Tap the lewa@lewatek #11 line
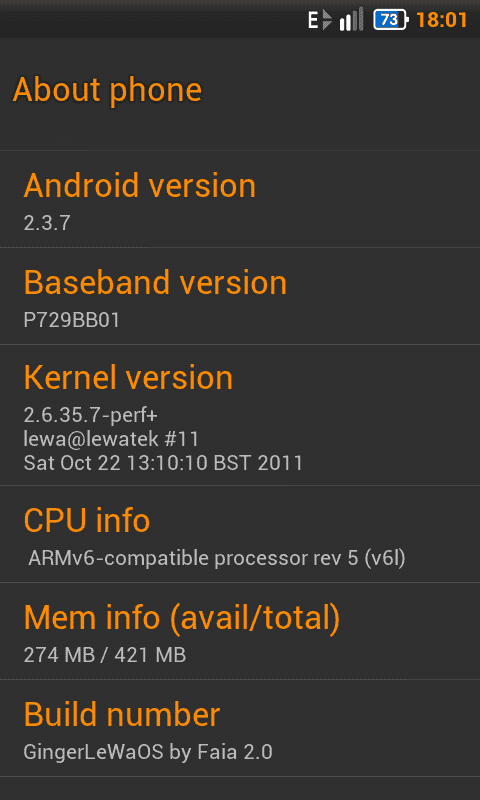 coord(111,438)
